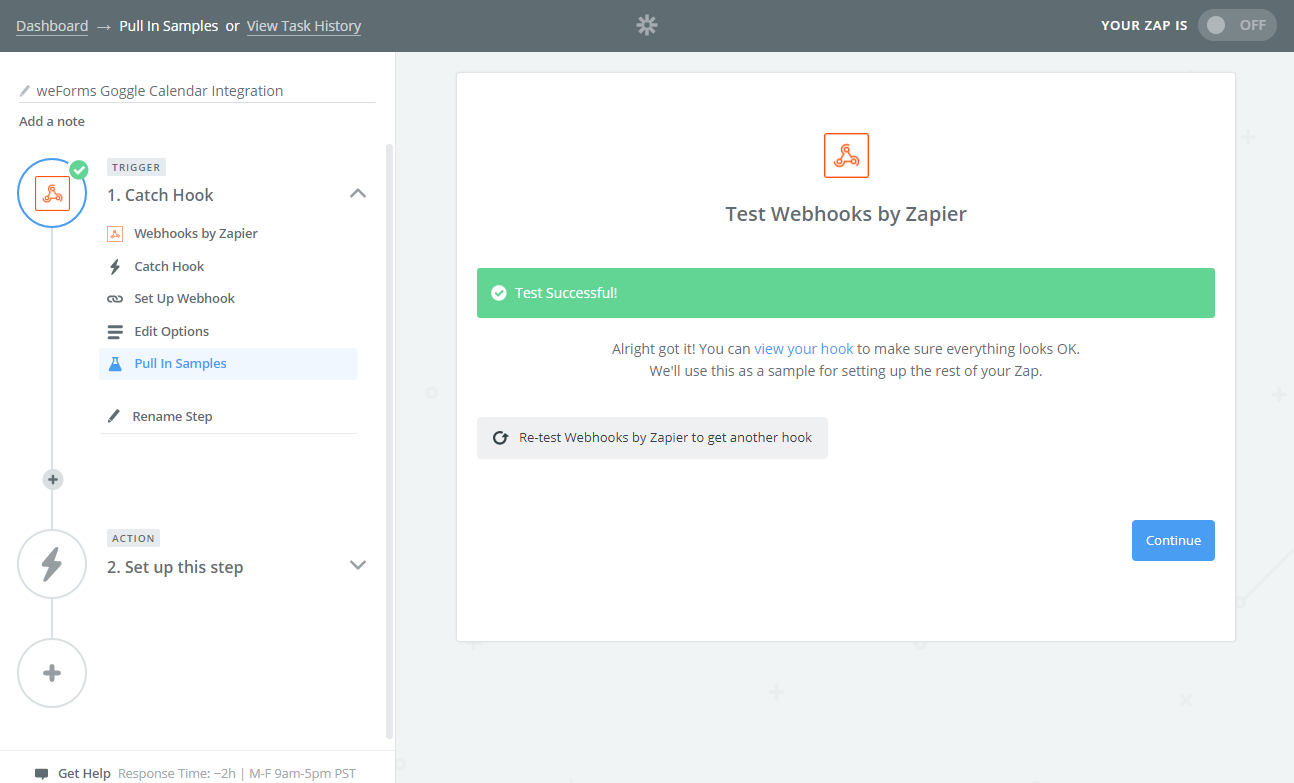The image size is (1294, 783).
Task: Click Get Help in the footer
Action: pyautogui.click(x=84, y=774)
